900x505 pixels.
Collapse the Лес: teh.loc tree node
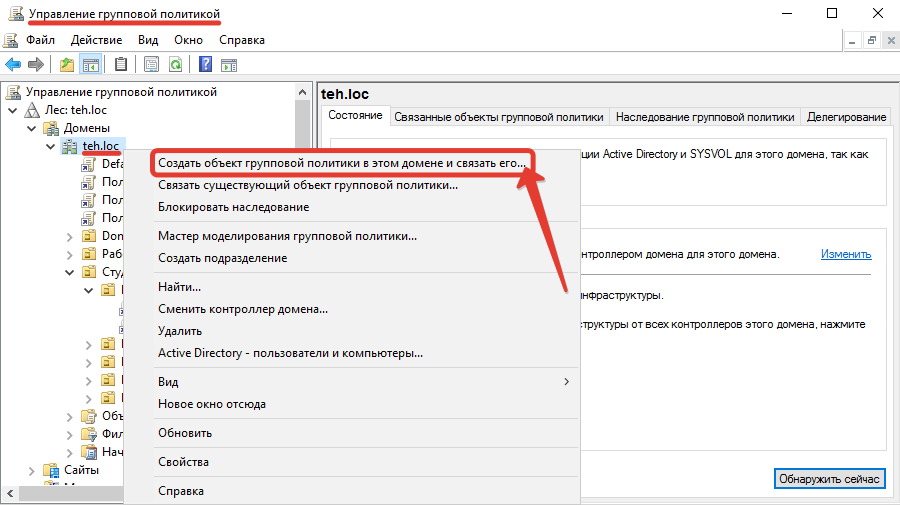pos(13,110)
